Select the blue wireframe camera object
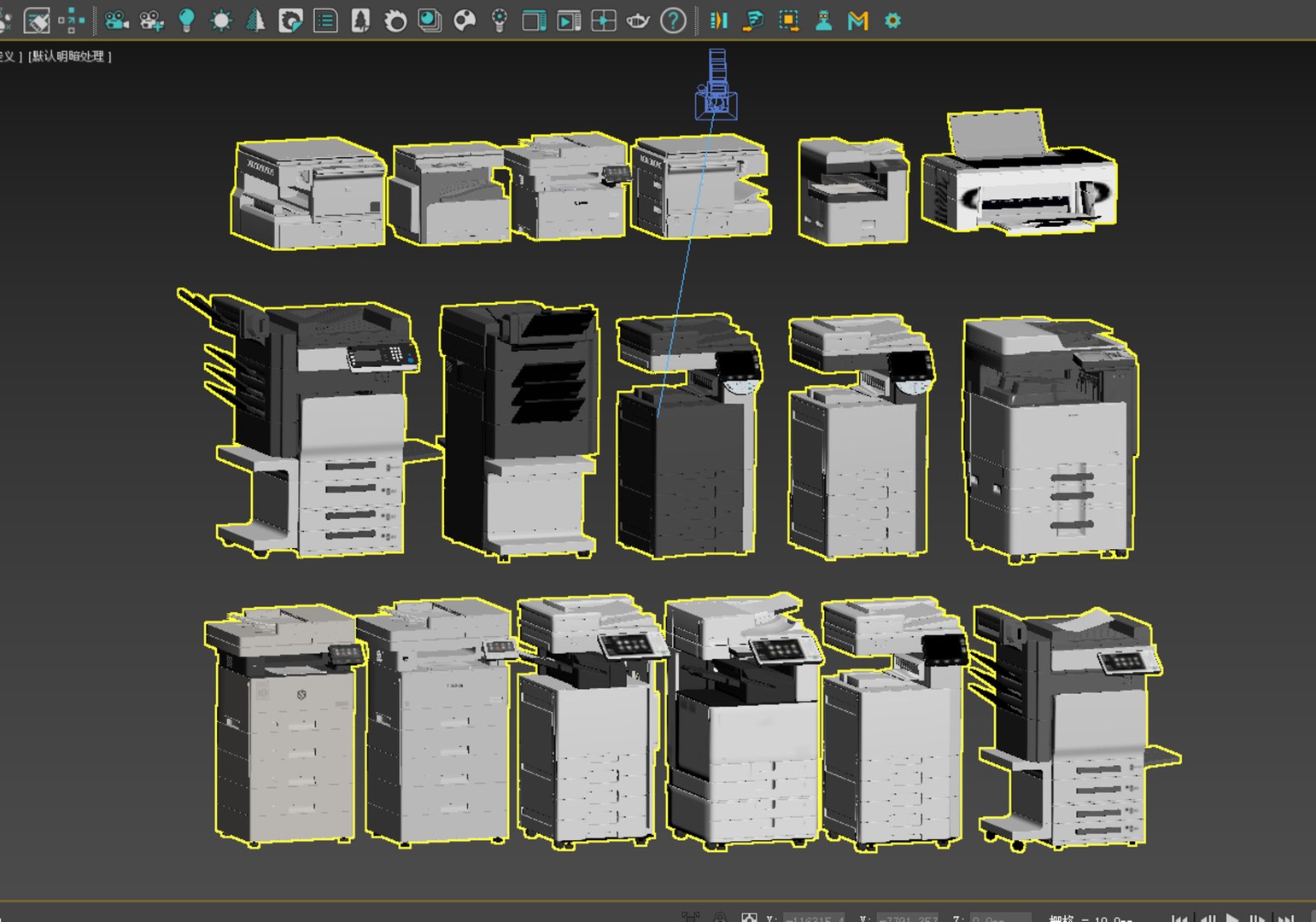 (x=716, y=85)
